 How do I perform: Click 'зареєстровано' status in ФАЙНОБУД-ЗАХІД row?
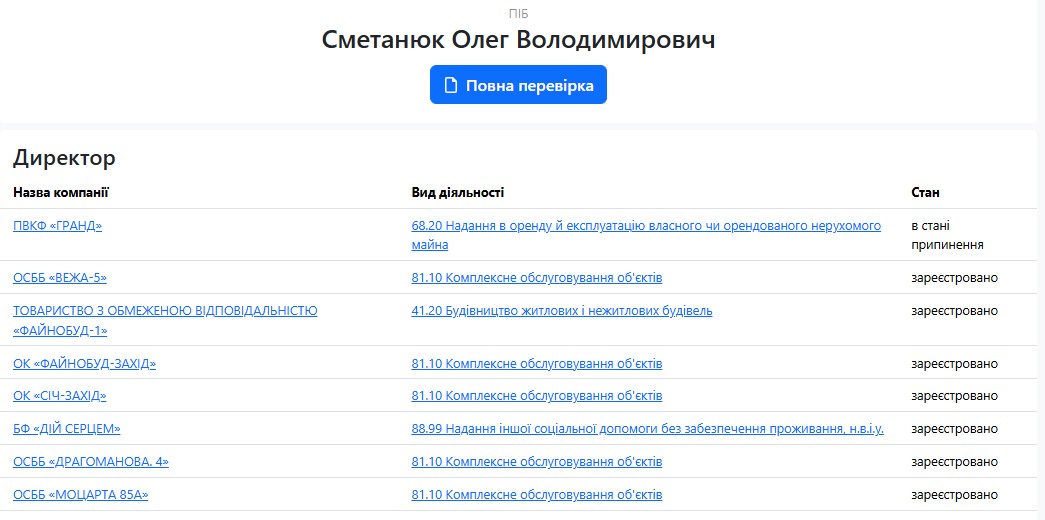point(955,363)
